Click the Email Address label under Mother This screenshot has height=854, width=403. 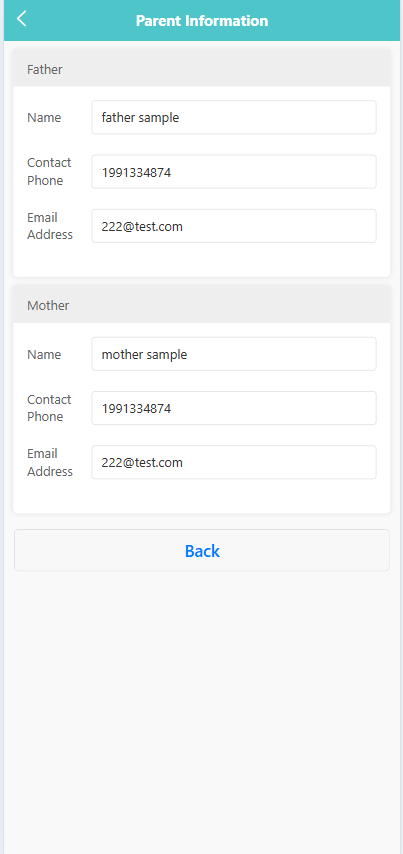tap(50, 462)
